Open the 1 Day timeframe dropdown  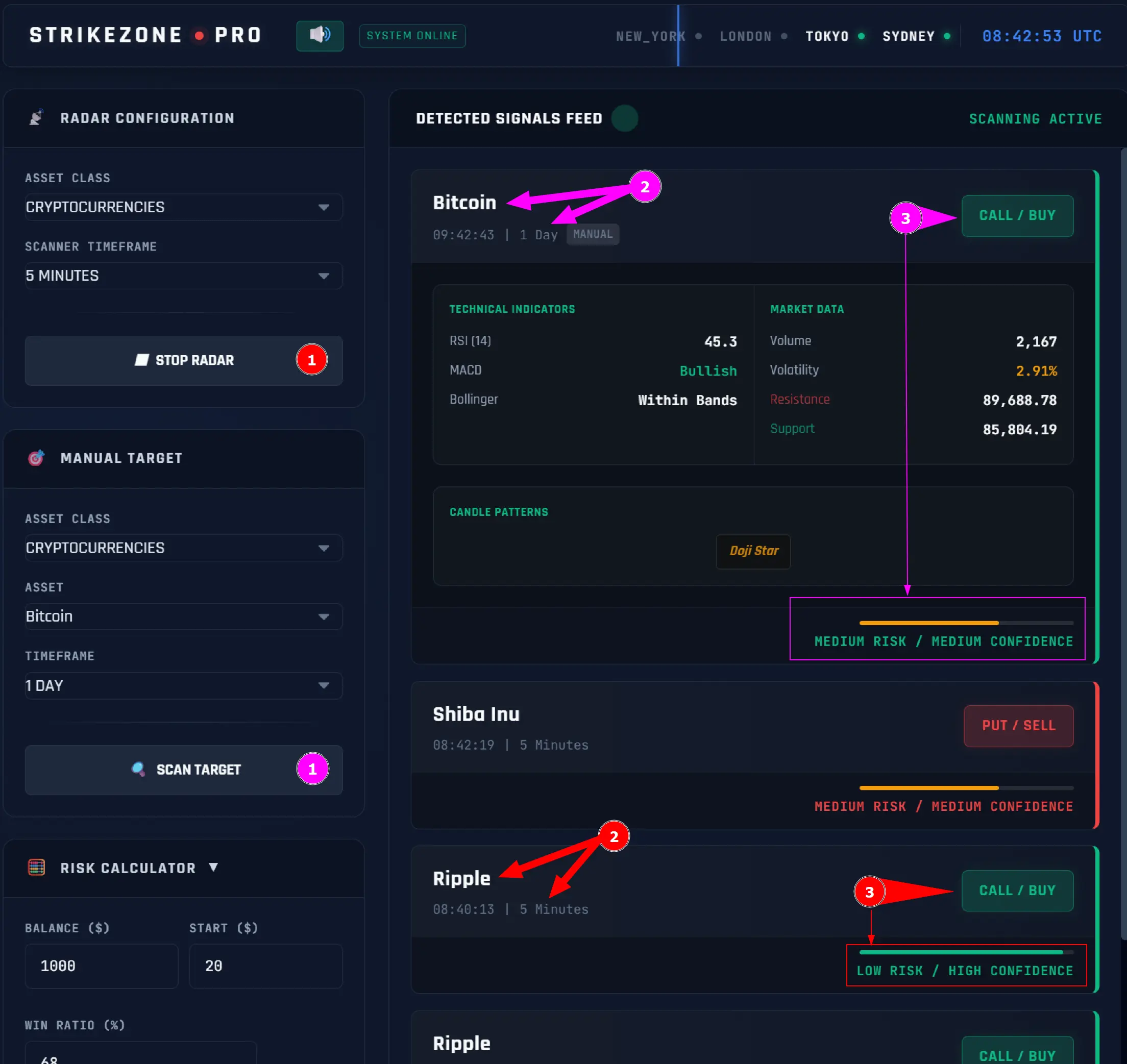(x=183, y=686)
